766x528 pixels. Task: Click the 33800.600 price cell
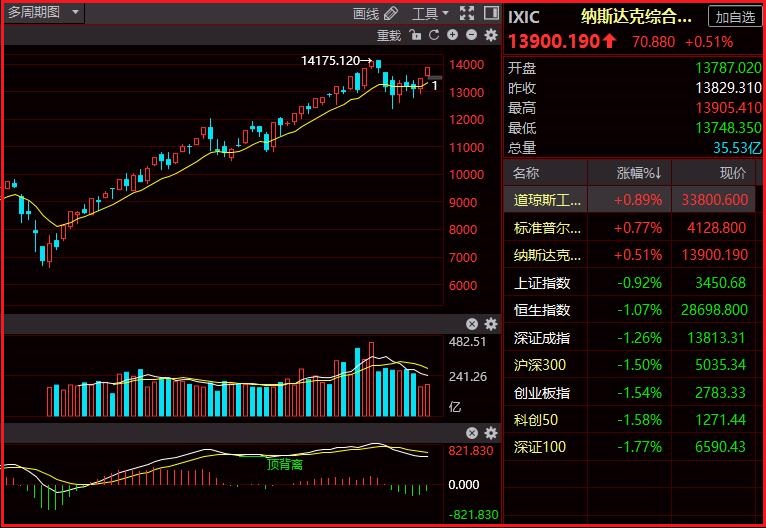tap(715, 200)
